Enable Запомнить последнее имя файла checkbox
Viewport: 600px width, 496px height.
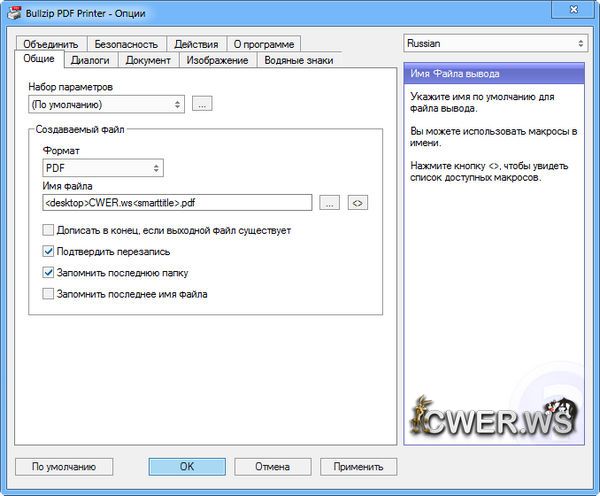pos(48,294)
